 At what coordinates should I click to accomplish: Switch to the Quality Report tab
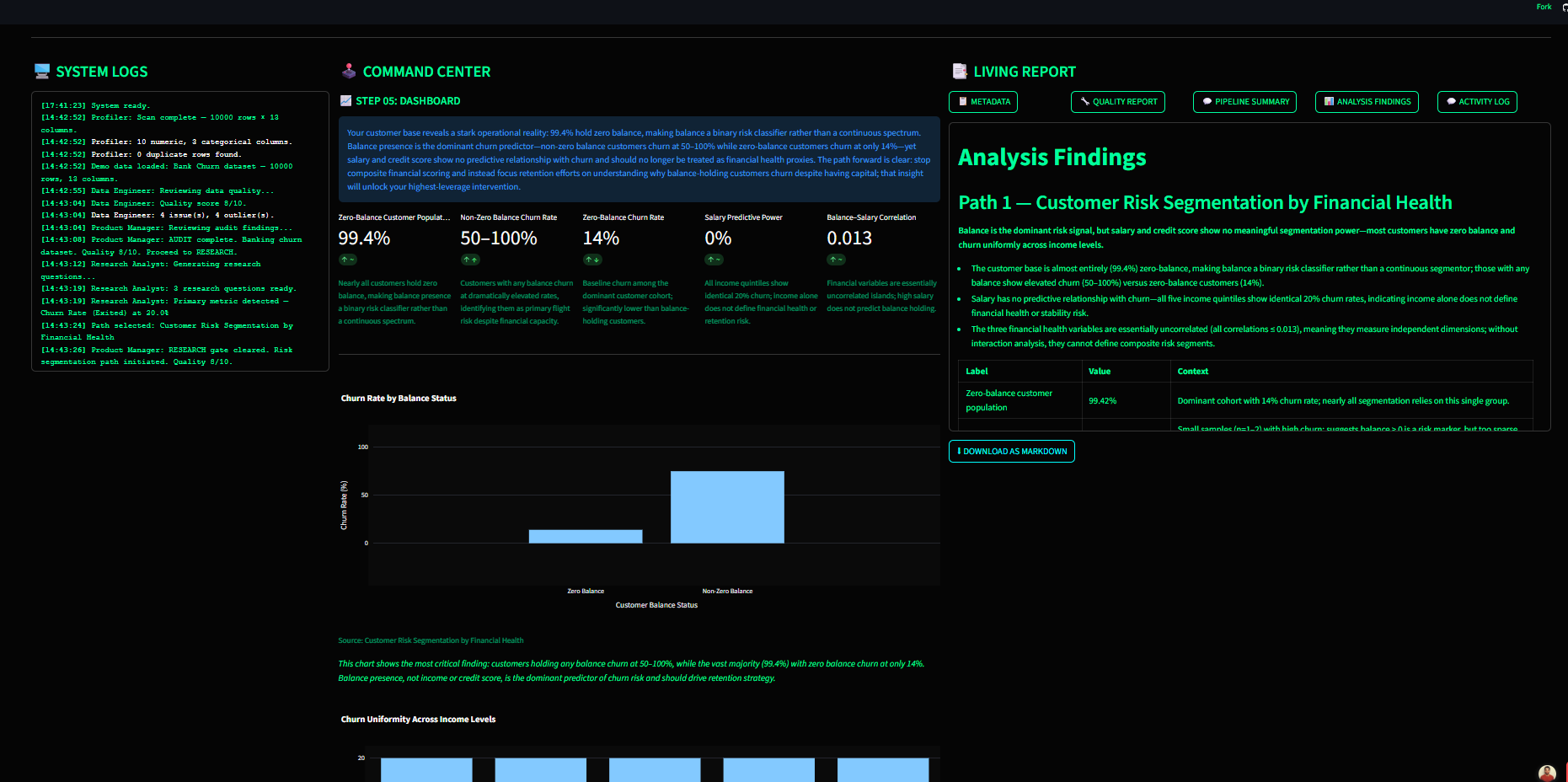coord(1118,102)
